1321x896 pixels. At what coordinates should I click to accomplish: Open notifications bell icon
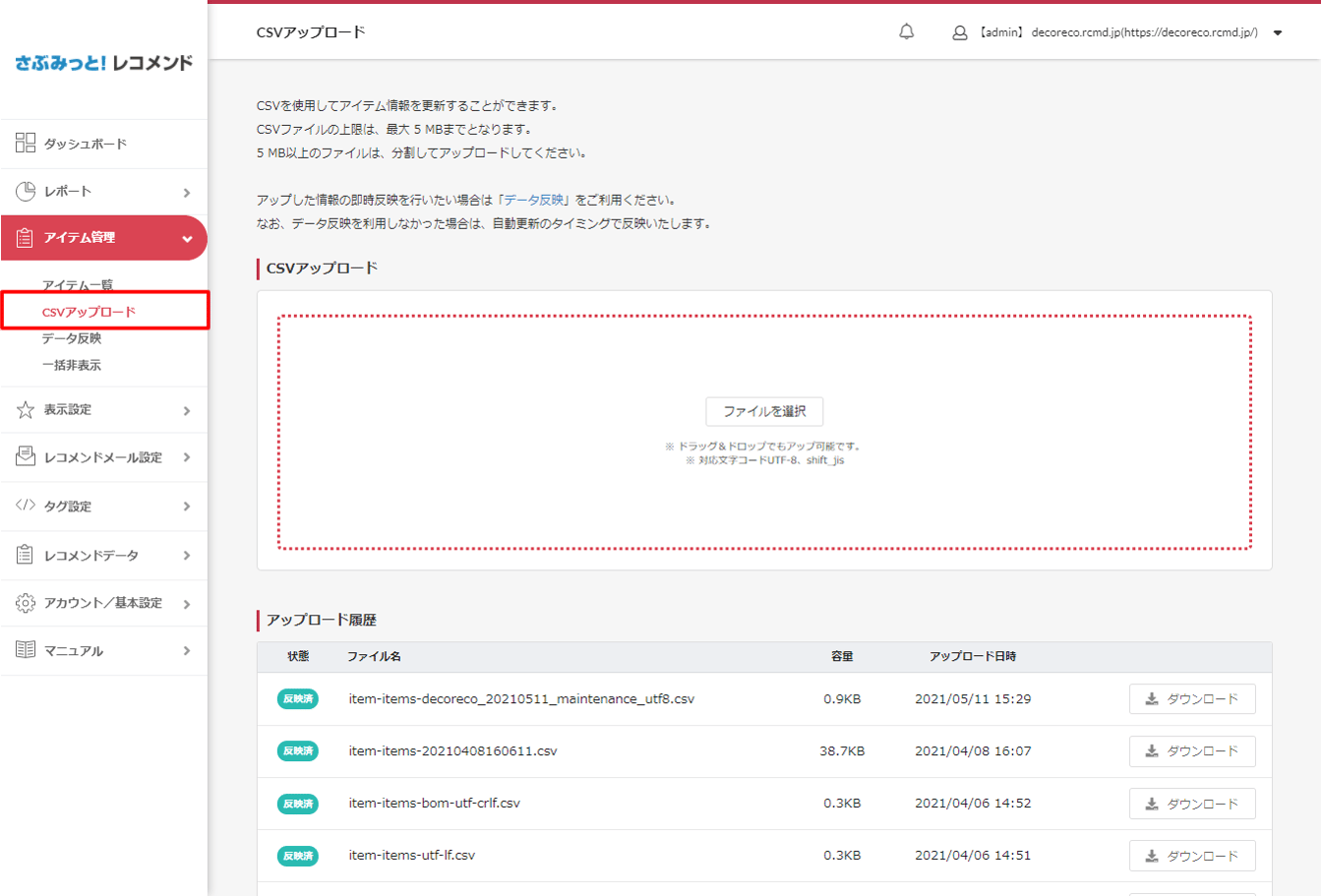907,32
